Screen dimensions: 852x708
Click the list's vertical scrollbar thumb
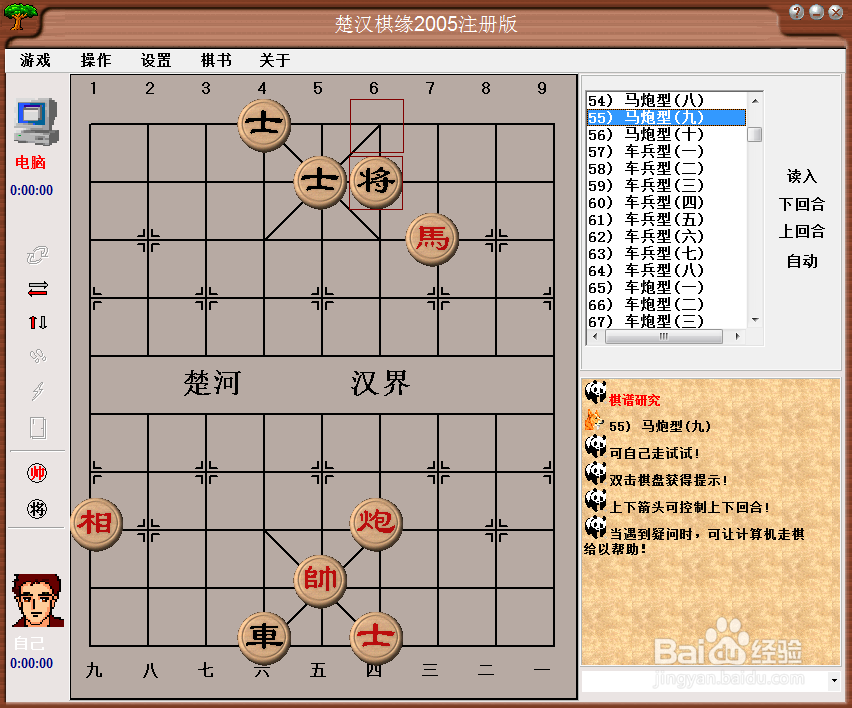click(x=755, y=134)
